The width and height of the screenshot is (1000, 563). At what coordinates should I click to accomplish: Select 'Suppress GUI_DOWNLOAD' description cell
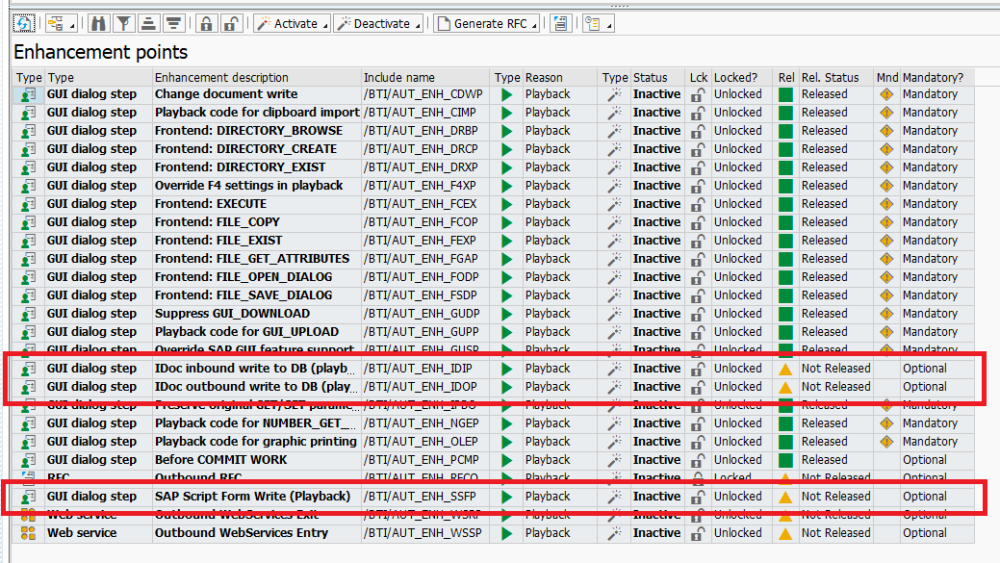click(x=257, y=314)
